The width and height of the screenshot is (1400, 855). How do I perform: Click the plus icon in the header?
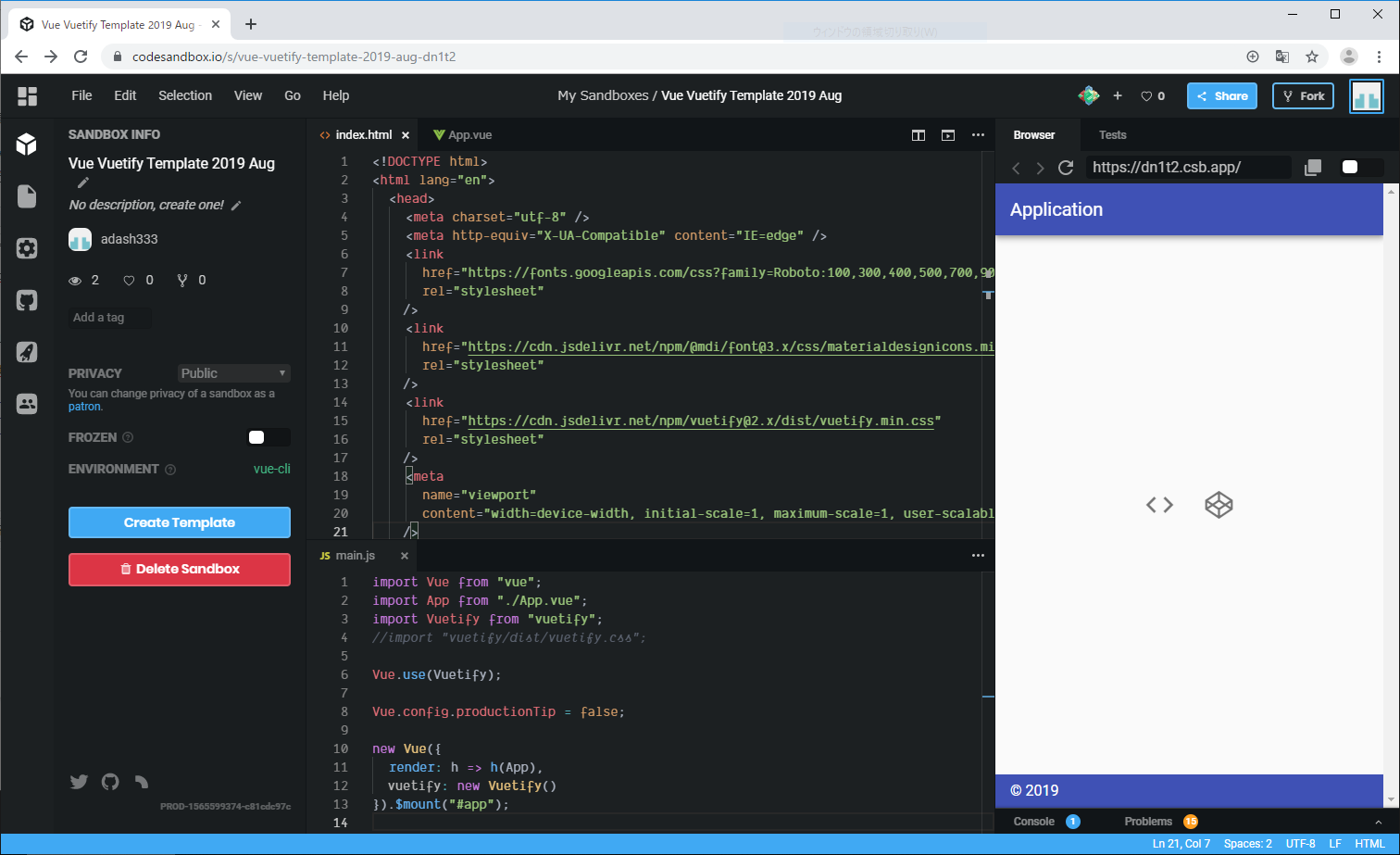point(1118,95)
